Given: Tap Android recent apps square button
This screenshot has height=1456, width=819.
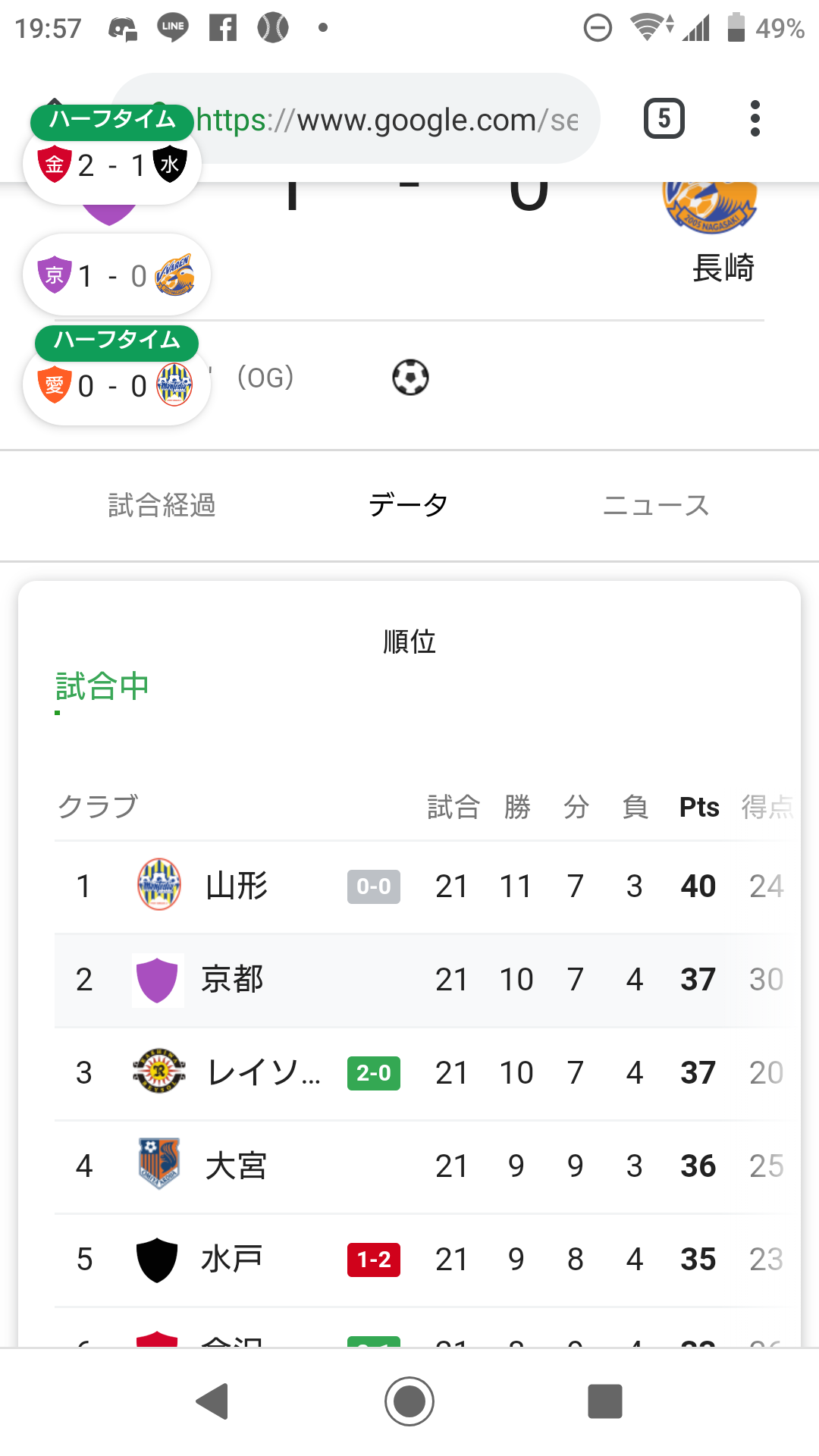Looking at the screenshot, I should click(605, 1401).
